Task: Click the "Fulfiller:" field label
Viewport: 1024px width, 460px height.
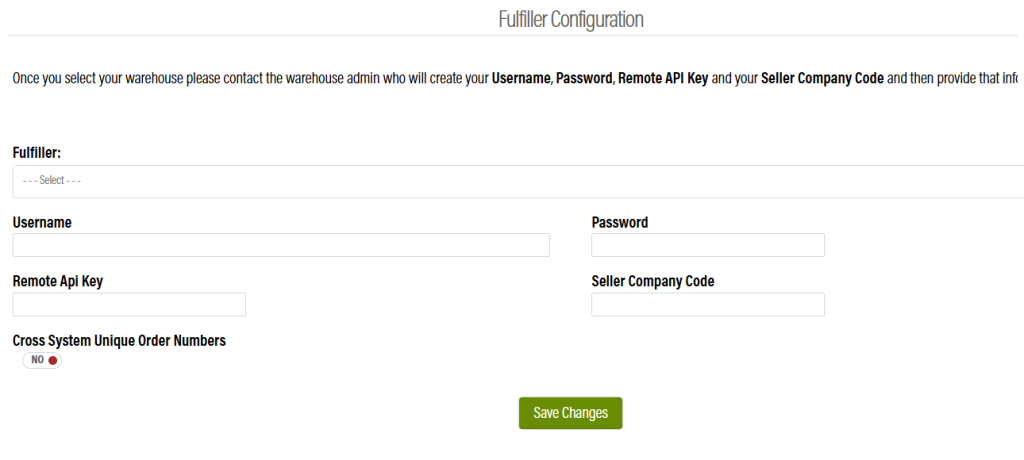Action: [x=37, y=152]
